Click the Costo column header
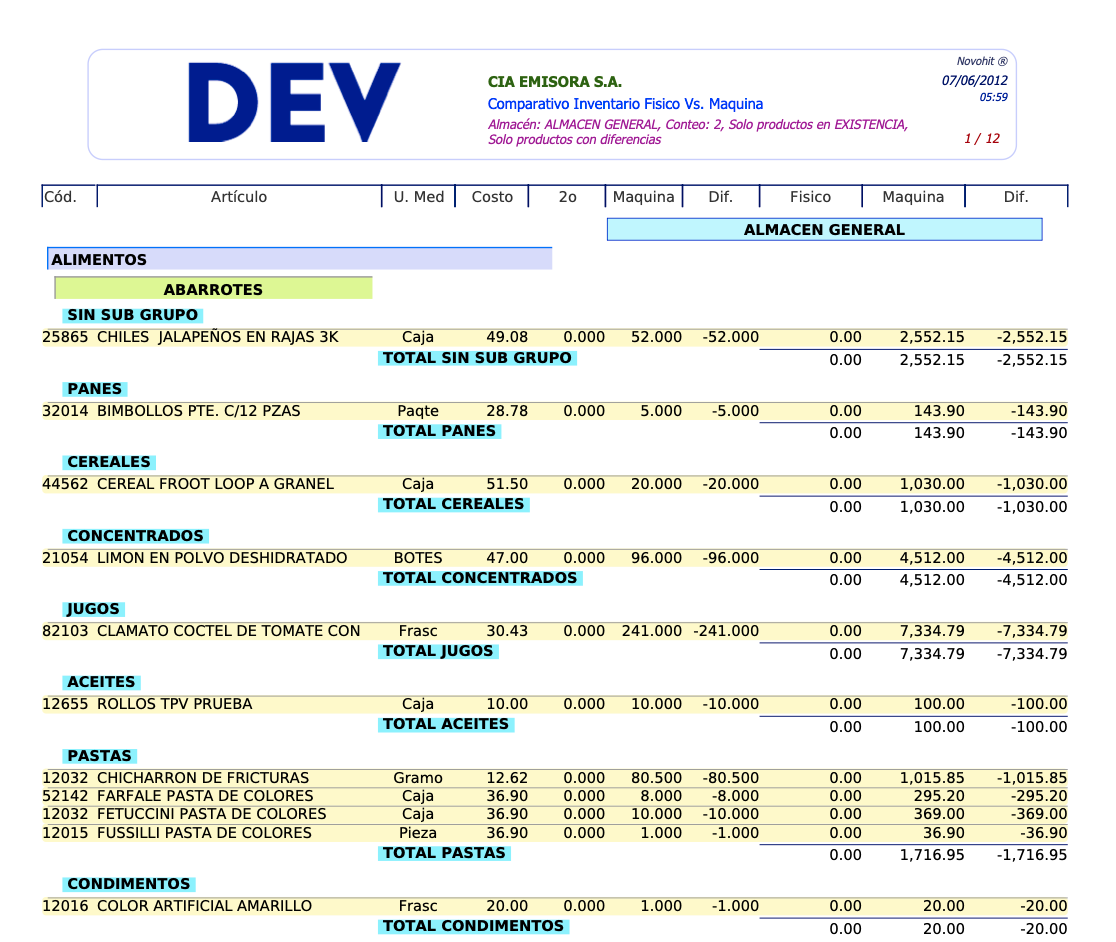Image resolution: width=1116 pixels, height=942 pixels. (x=492, y=197)
